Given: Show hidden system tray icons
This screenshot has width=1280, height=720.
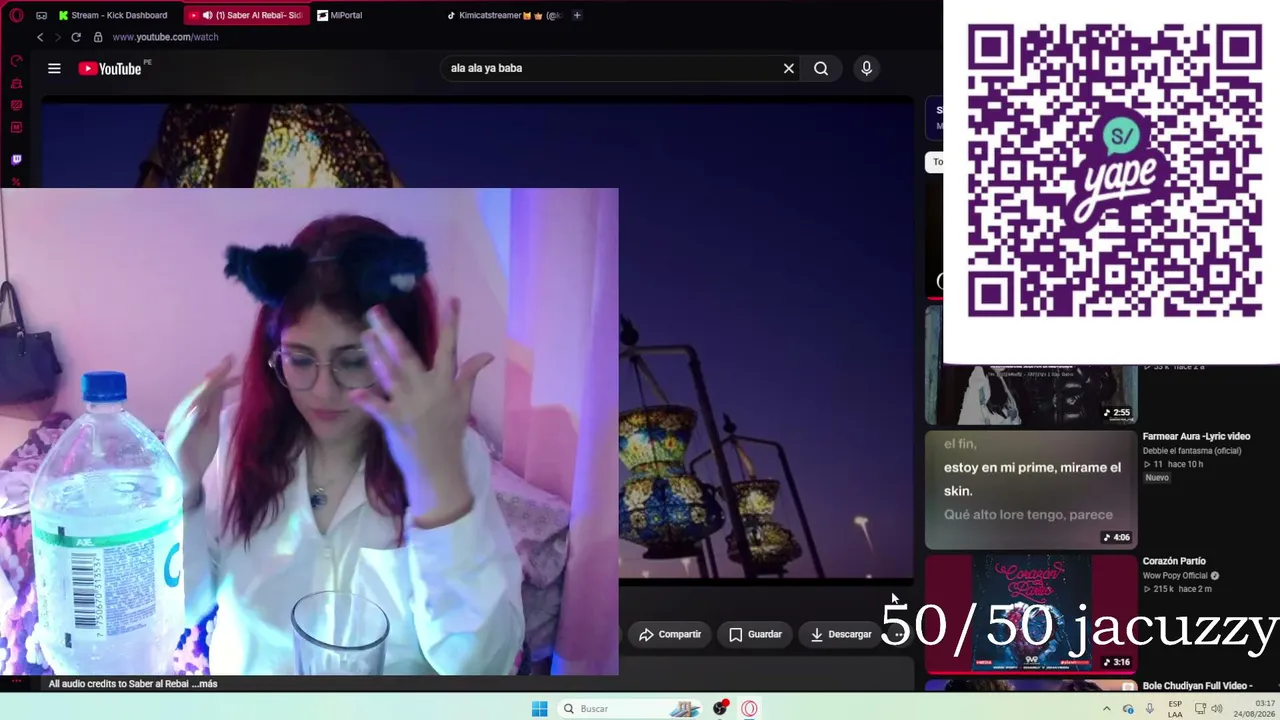Looking at the screenshot, I should point(1106,708).
